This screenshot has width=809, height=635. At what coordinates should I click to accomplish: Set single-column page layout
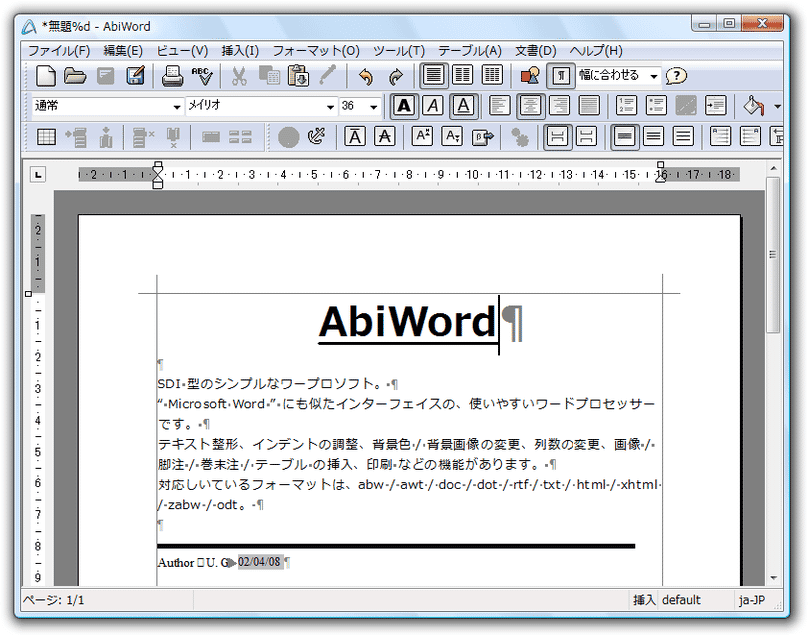click(x=433, y=76)
